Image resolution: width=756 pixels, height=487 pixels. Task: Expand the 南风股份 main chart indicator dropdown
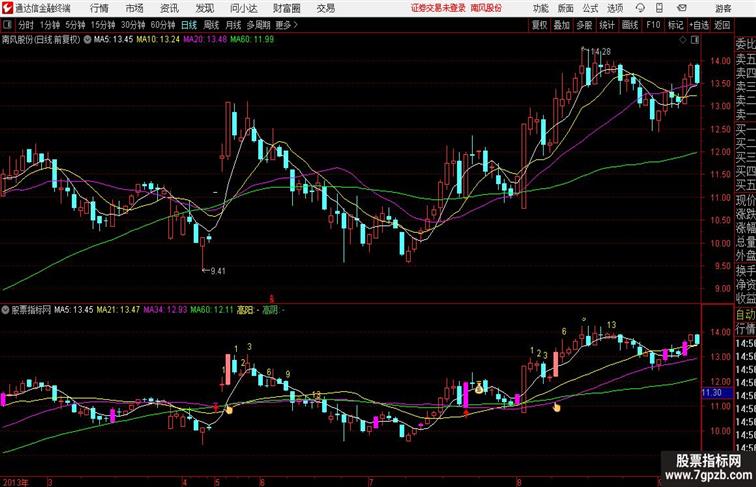pyautogui.click(x=87, y=40)
